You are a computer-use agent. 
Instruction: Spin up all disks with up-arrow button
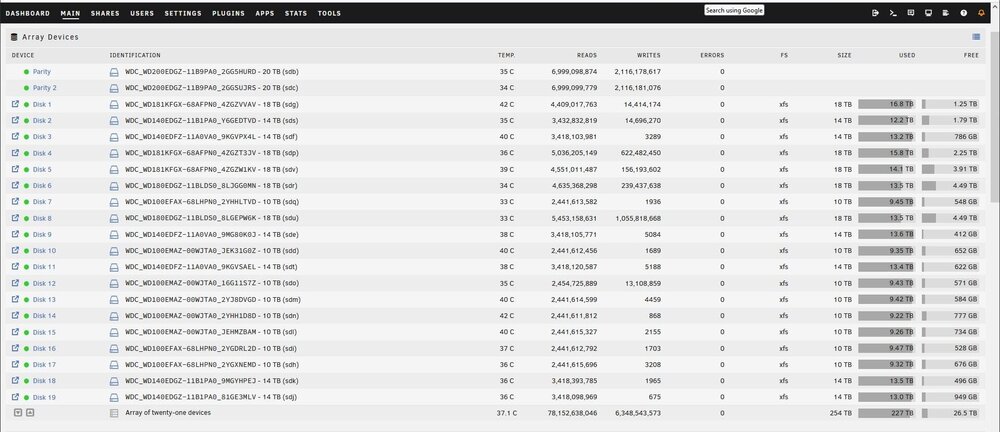pyautogui.click(x=30, y=413)
